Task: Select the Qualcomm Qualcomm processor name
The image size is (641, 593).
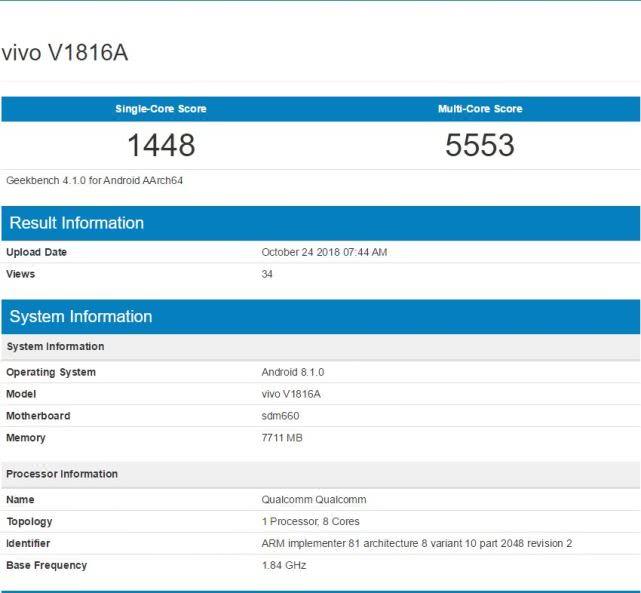Action: [x=314, y=499]
